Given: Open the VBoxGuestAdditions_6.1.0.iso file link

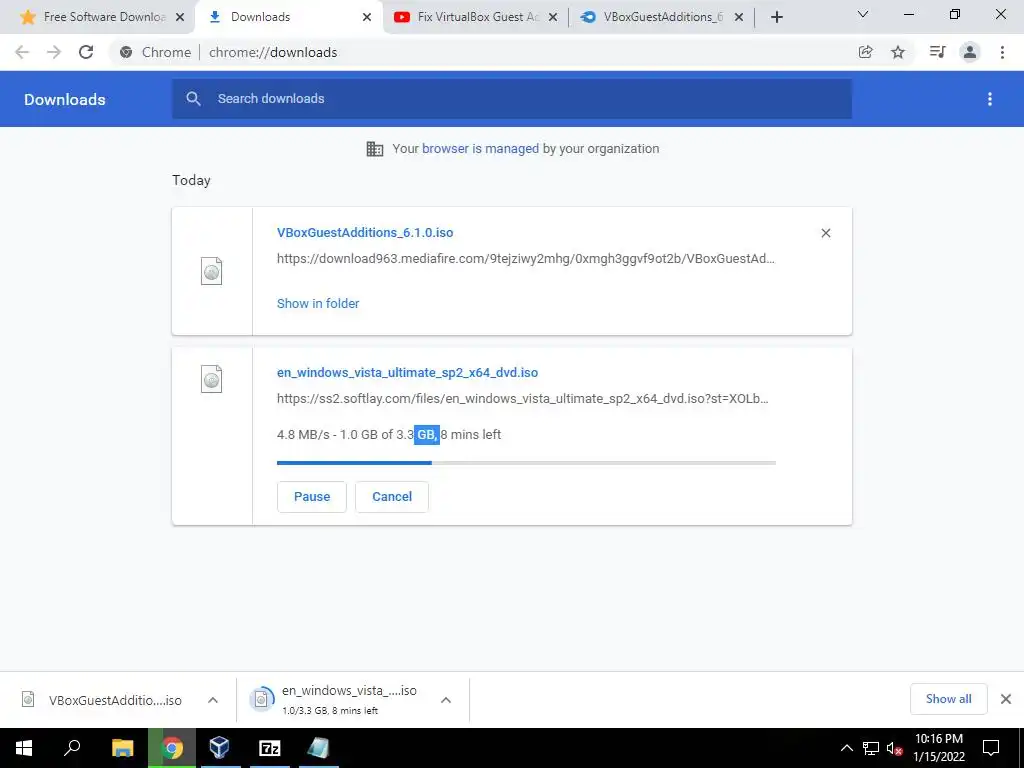Looking at the screenshot, I should [x=365, y=232].
